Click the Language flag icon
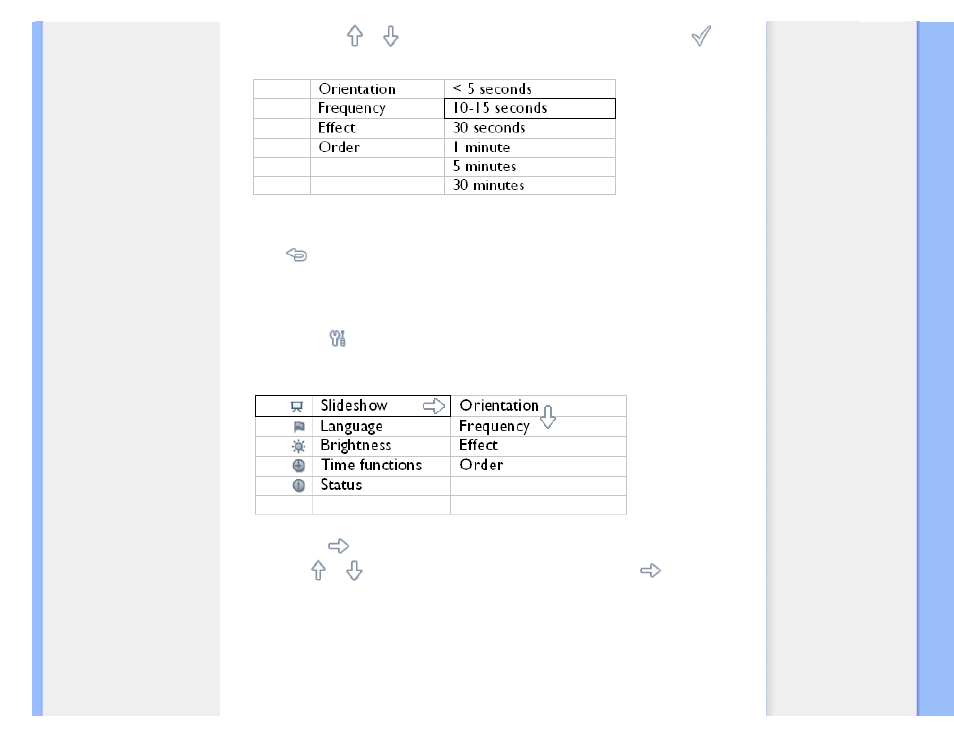Image resolution: width=954 pixels, height=738 pixels. pos(299,426)
